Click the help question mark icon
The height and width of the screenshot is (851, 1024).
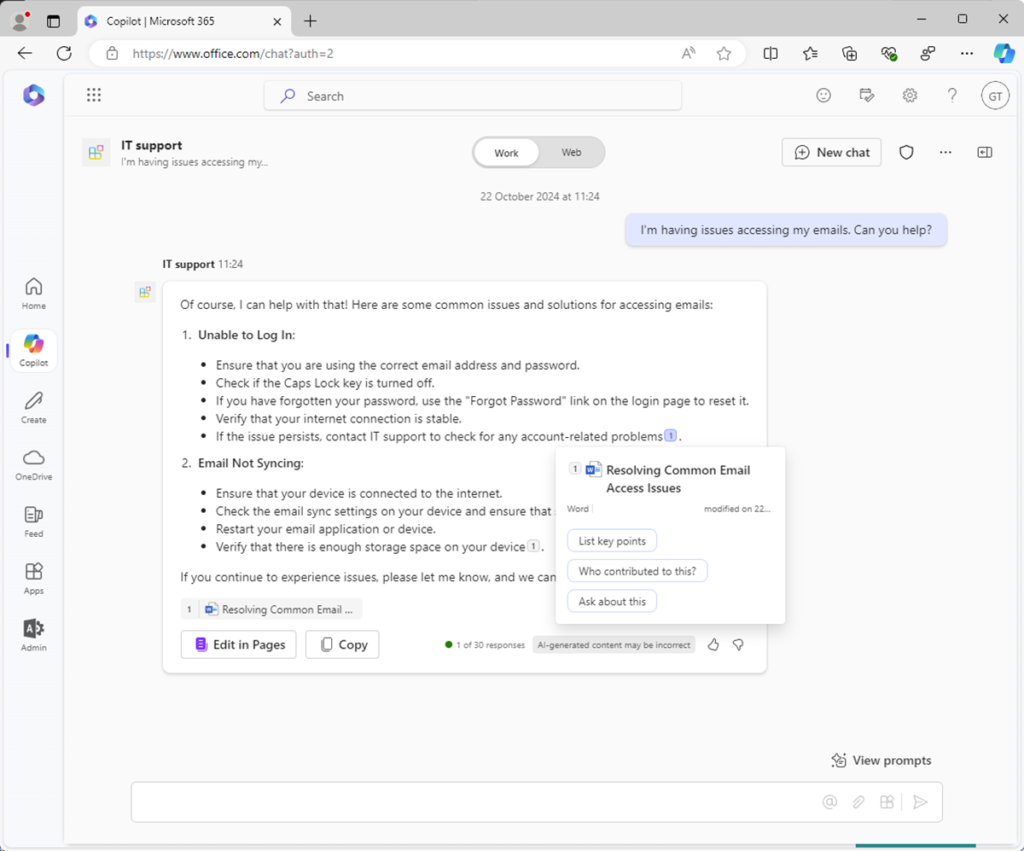952,95
